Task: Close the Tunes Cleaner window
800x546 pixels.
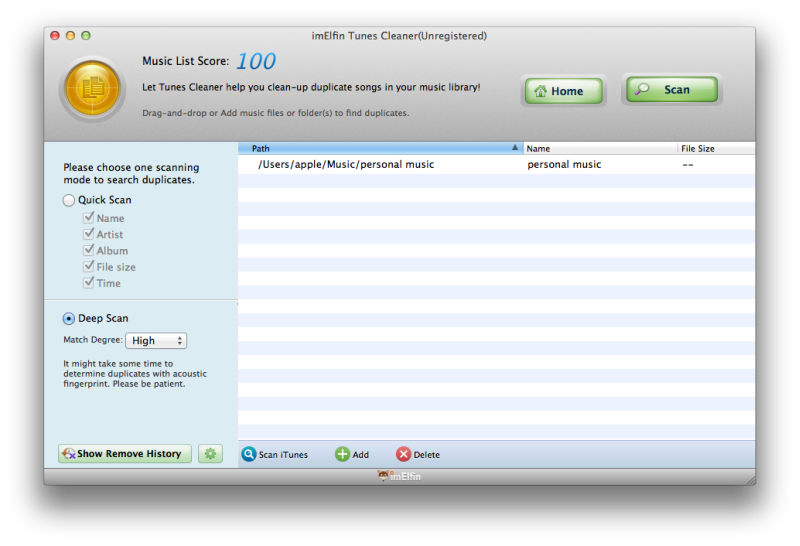Action: [x=55, y=35]
